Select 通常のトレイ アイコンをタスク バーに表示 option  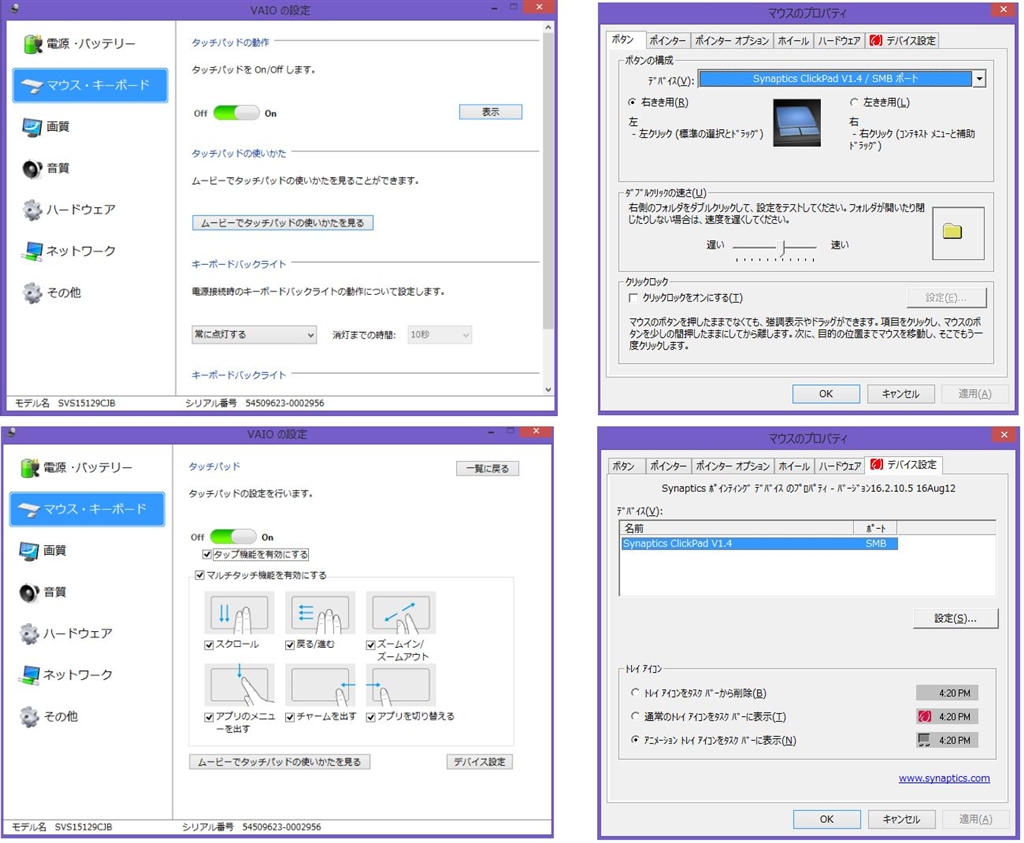tap(635, 716)
